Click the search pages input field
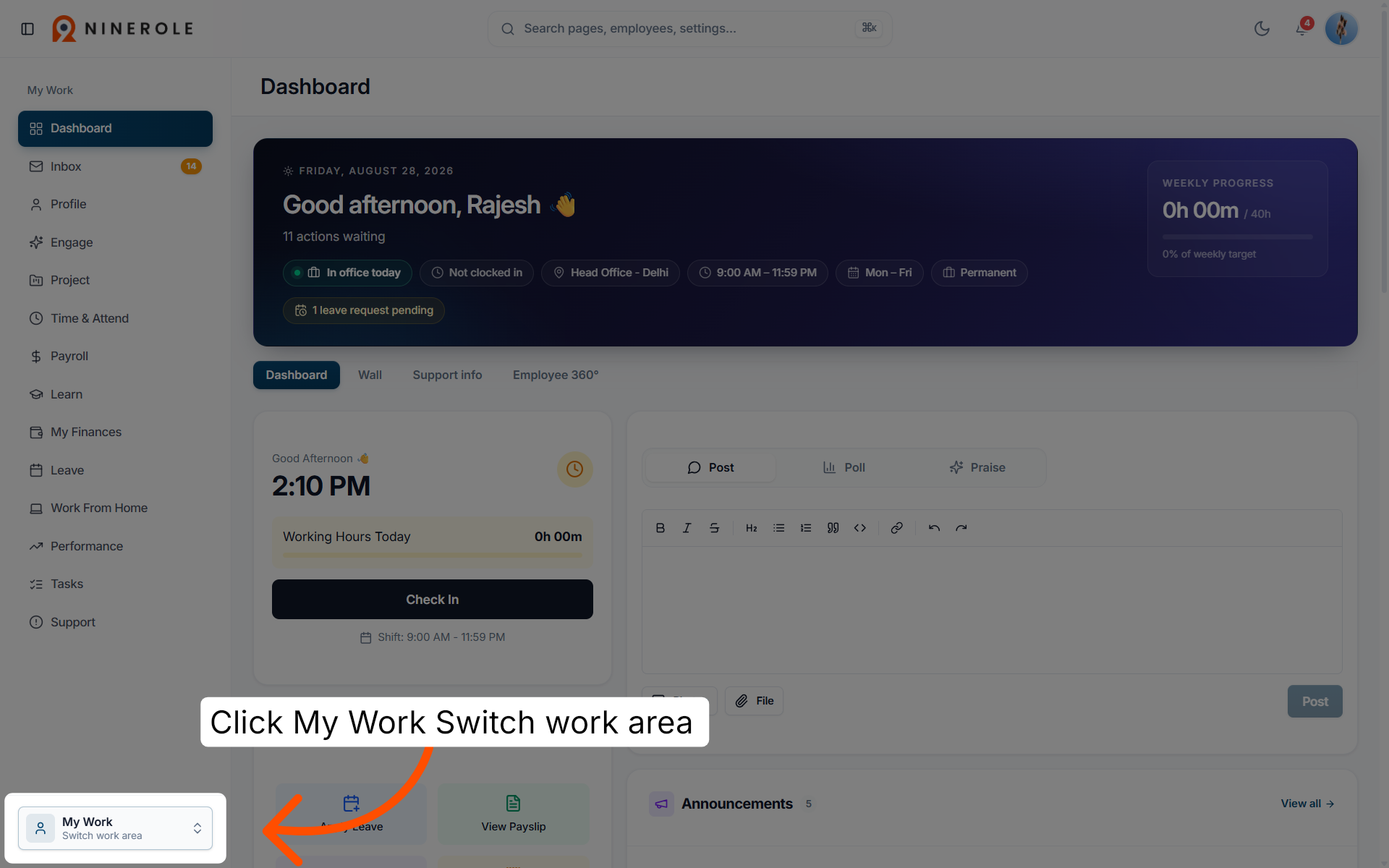The height and width of the screenshot is (868, 1389). point(689,29)
